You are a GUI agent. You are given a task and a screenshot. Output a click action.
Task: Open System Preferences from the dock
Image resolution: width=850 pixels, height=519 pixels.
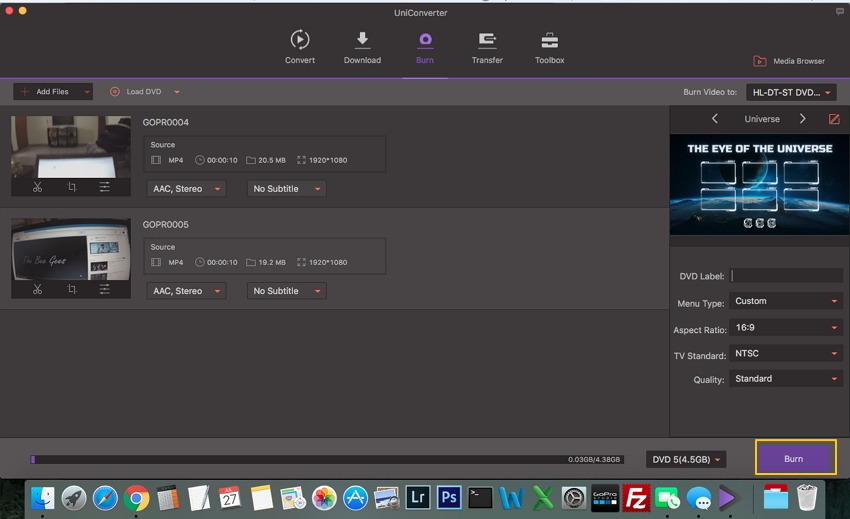coord(574,498)
